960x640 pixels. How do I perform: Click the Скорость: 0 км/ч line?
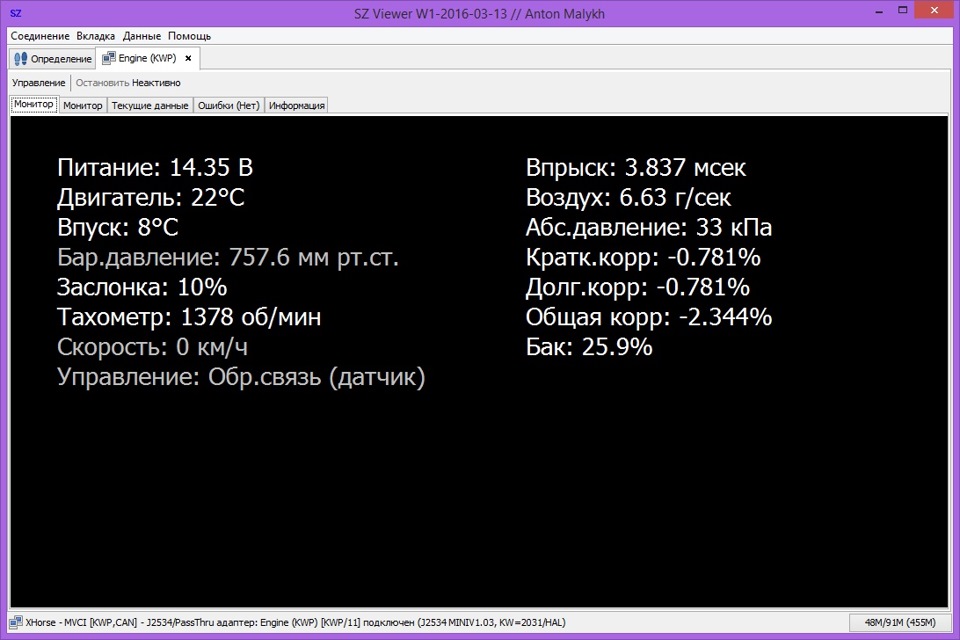click(x=152, y=347)
